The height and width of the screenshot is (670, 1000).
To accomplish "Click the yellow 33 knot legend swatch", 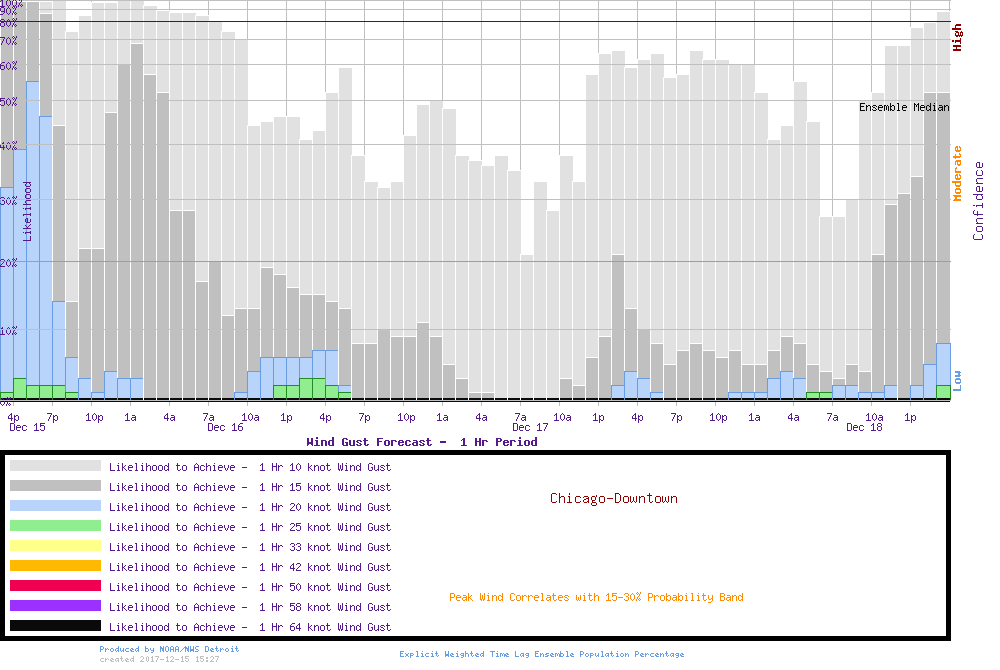I will click(x=55, y=546).
